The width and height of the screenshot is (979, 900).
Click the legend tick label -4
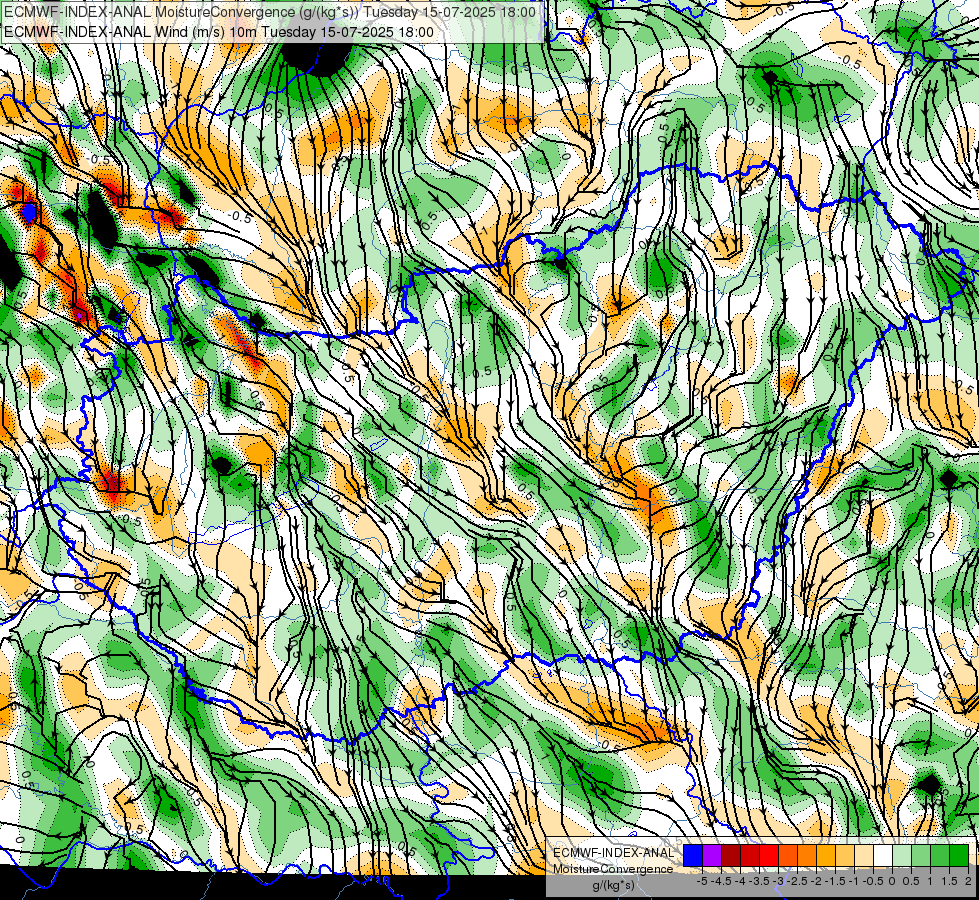(740, 881)
